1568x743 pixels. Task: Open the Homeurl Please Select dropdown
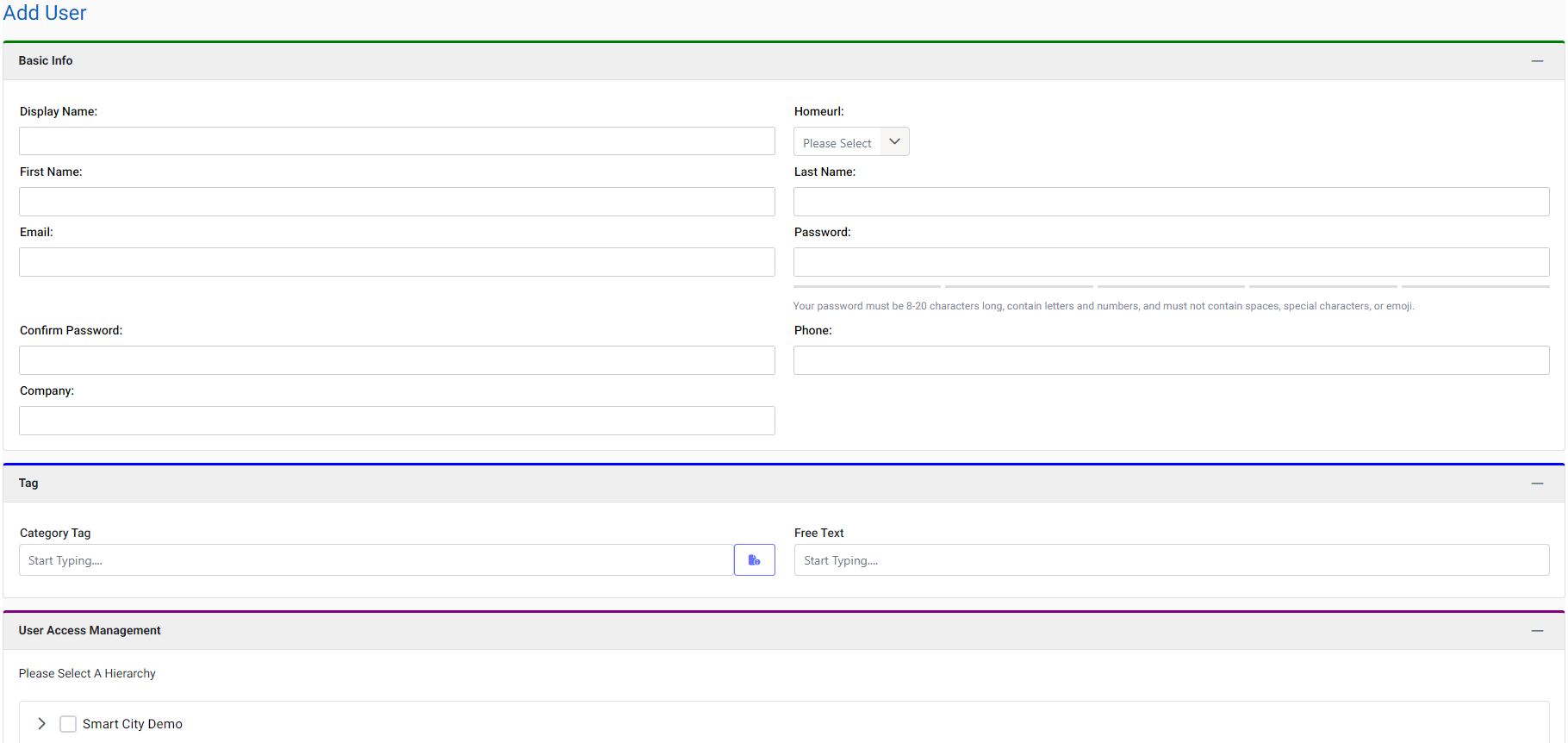click(x=850, y=142)
